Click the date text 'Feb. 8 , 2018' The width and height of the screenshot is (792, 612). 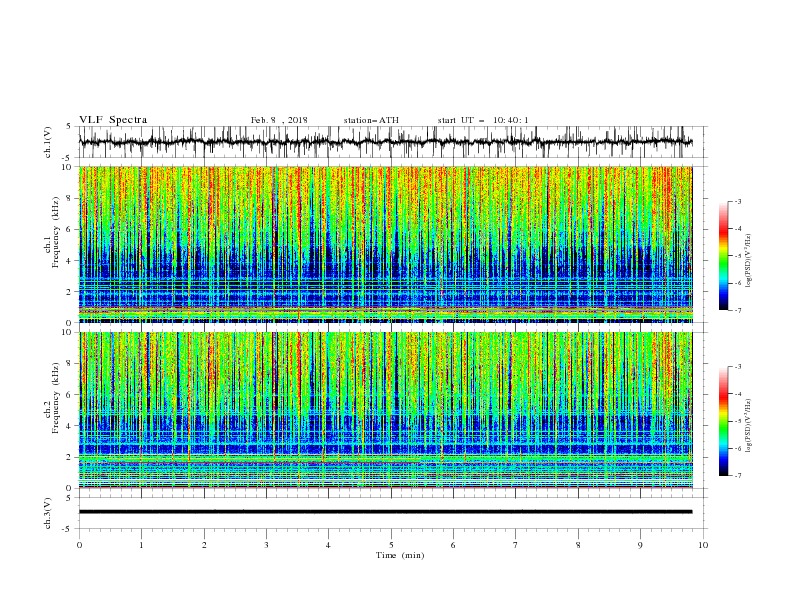click(279, 120)
